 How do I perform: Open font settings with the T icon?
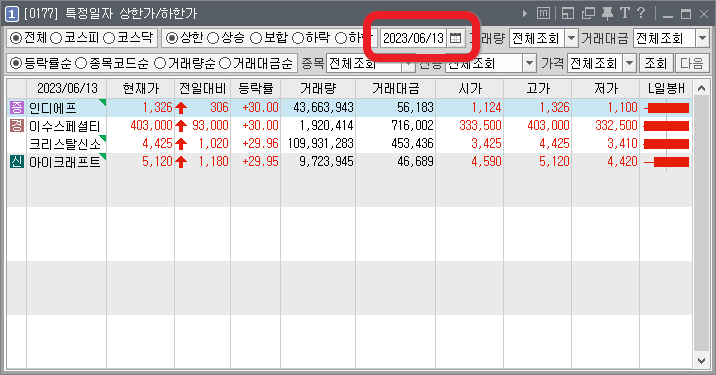click(x=624, y=13)
